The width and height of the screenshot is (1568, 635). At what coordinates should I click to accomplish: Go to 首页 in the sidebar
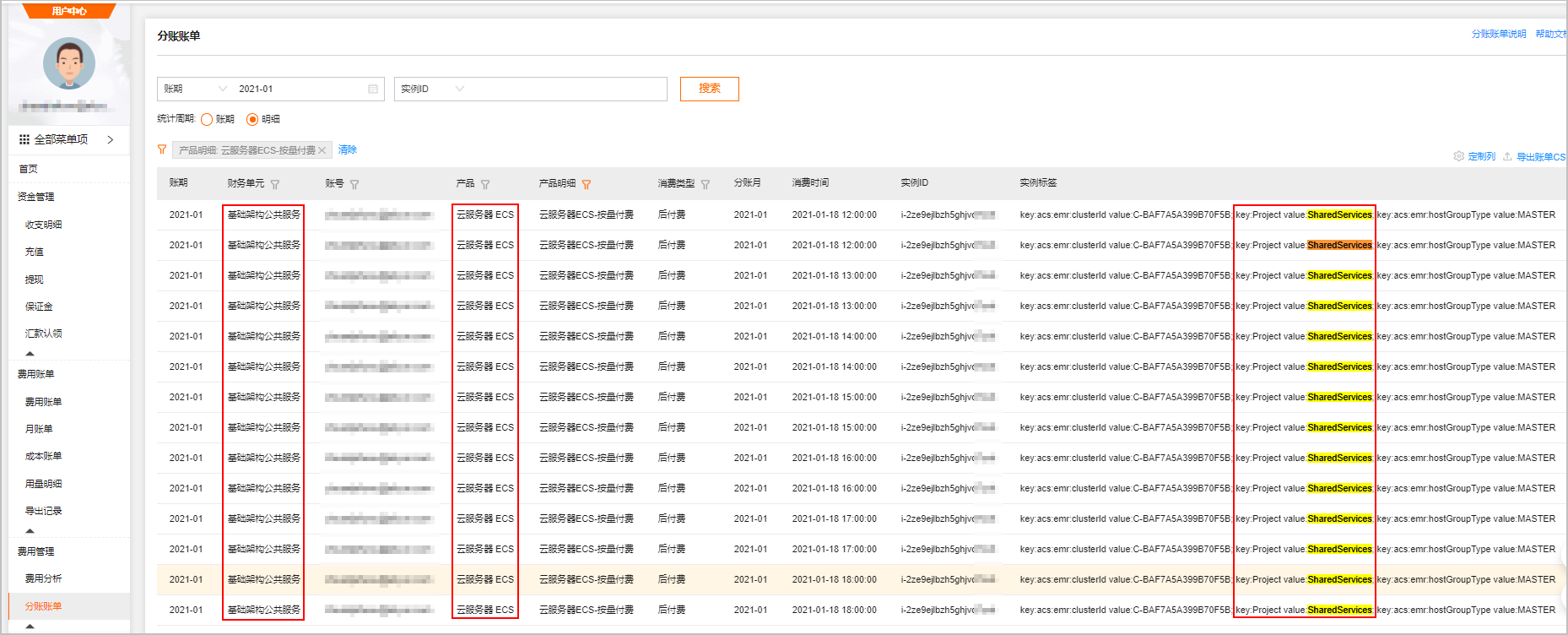tap(28, 169)
